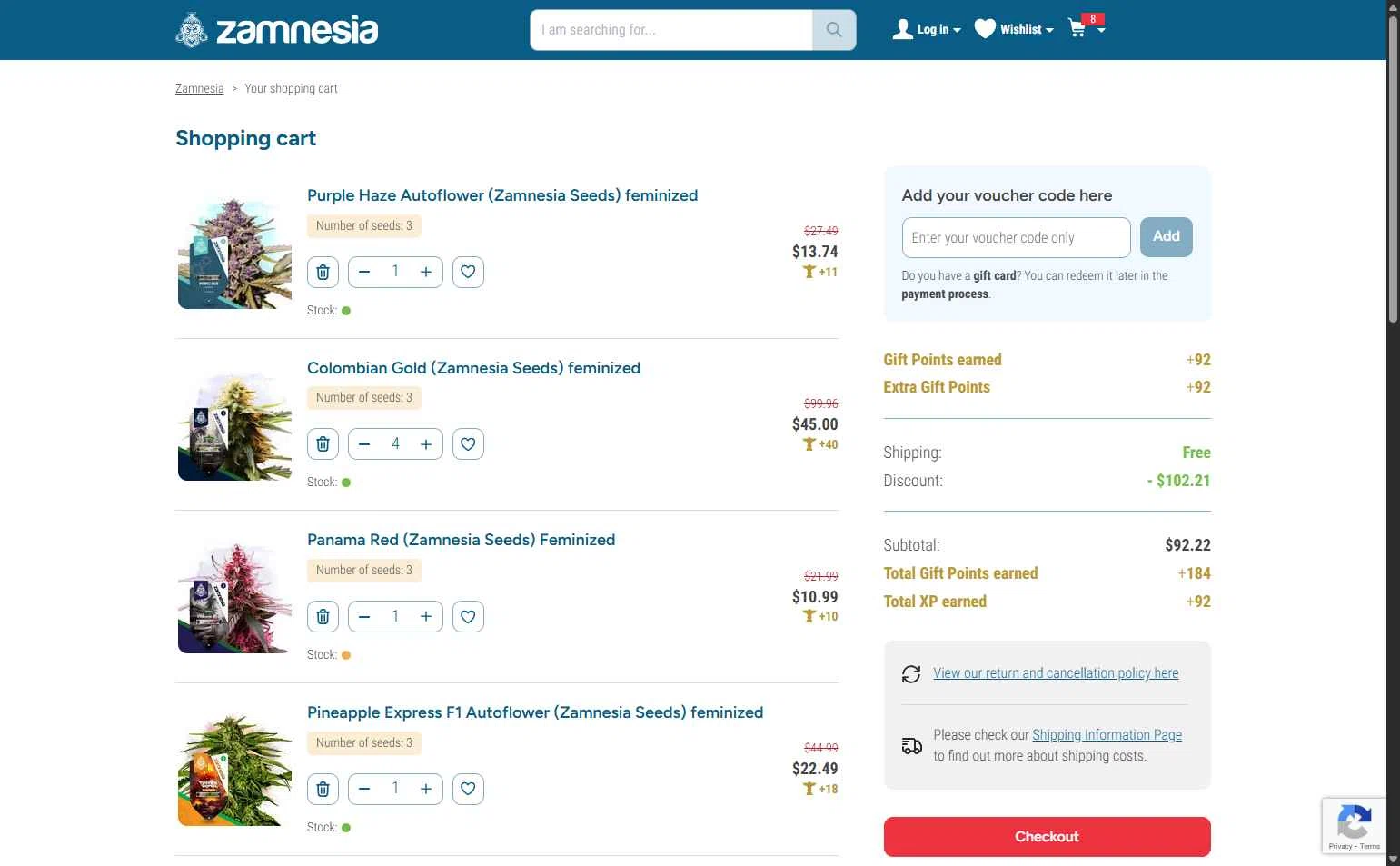
Task: Open the Shipping Information Page link
Action: coord(1107,735)
